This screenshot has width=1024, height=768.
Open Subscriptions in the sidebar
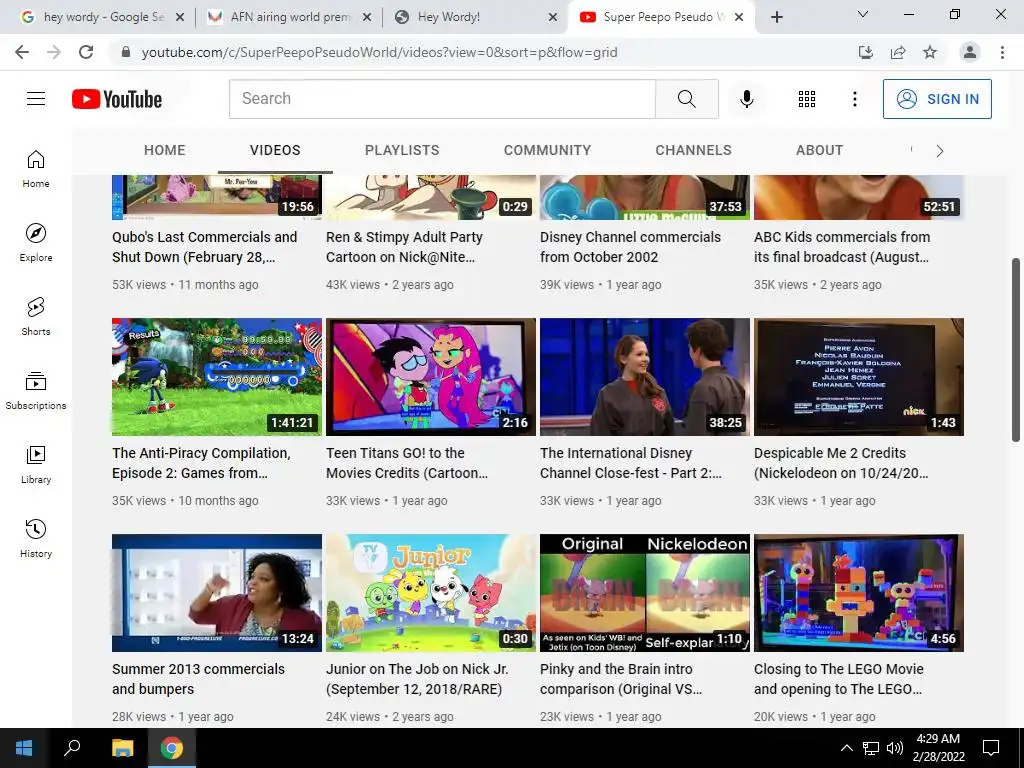click(x=36, y=390)
